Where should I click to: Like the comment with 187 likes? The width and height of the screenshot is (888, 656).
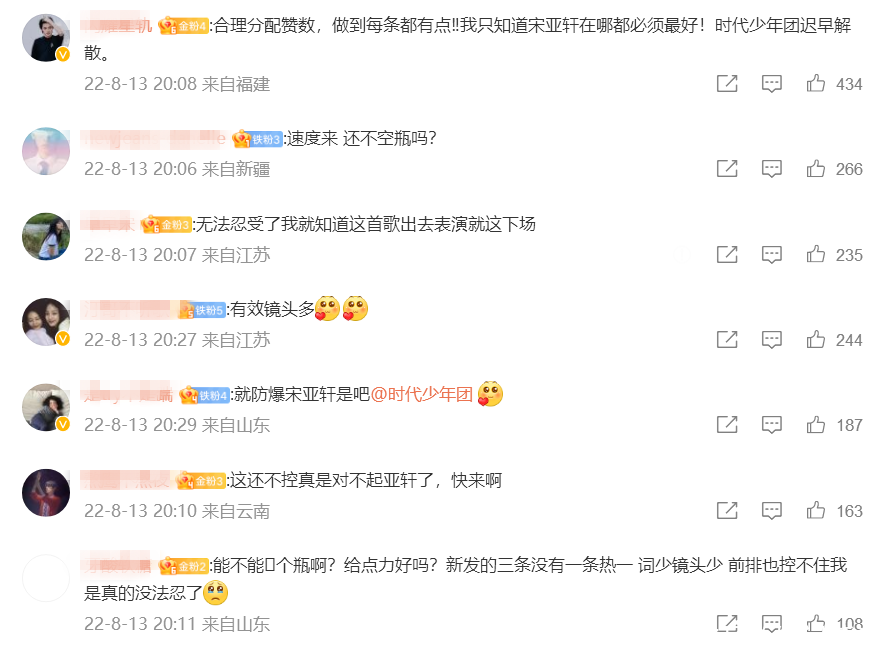[816, 424]
